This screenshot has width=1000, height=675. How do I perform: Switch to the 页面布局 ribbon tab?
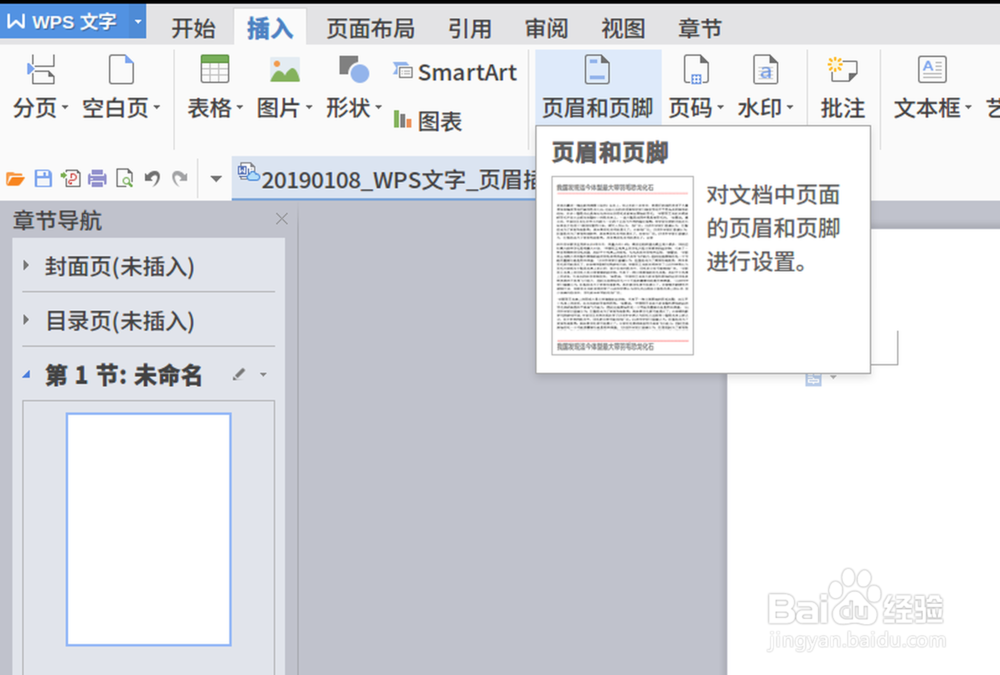(370, 27)
